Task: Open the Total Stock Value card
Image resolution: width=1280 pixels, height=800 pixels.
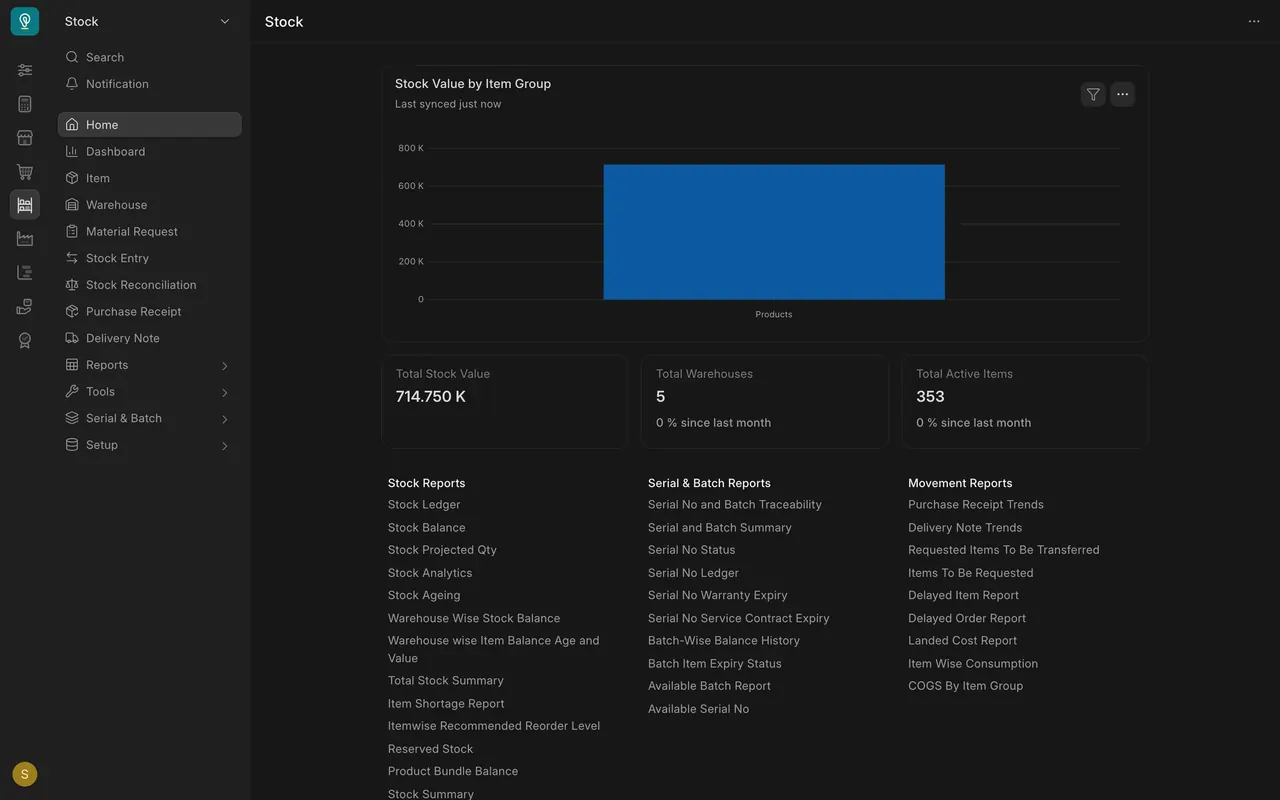Action: pos(504,401)
